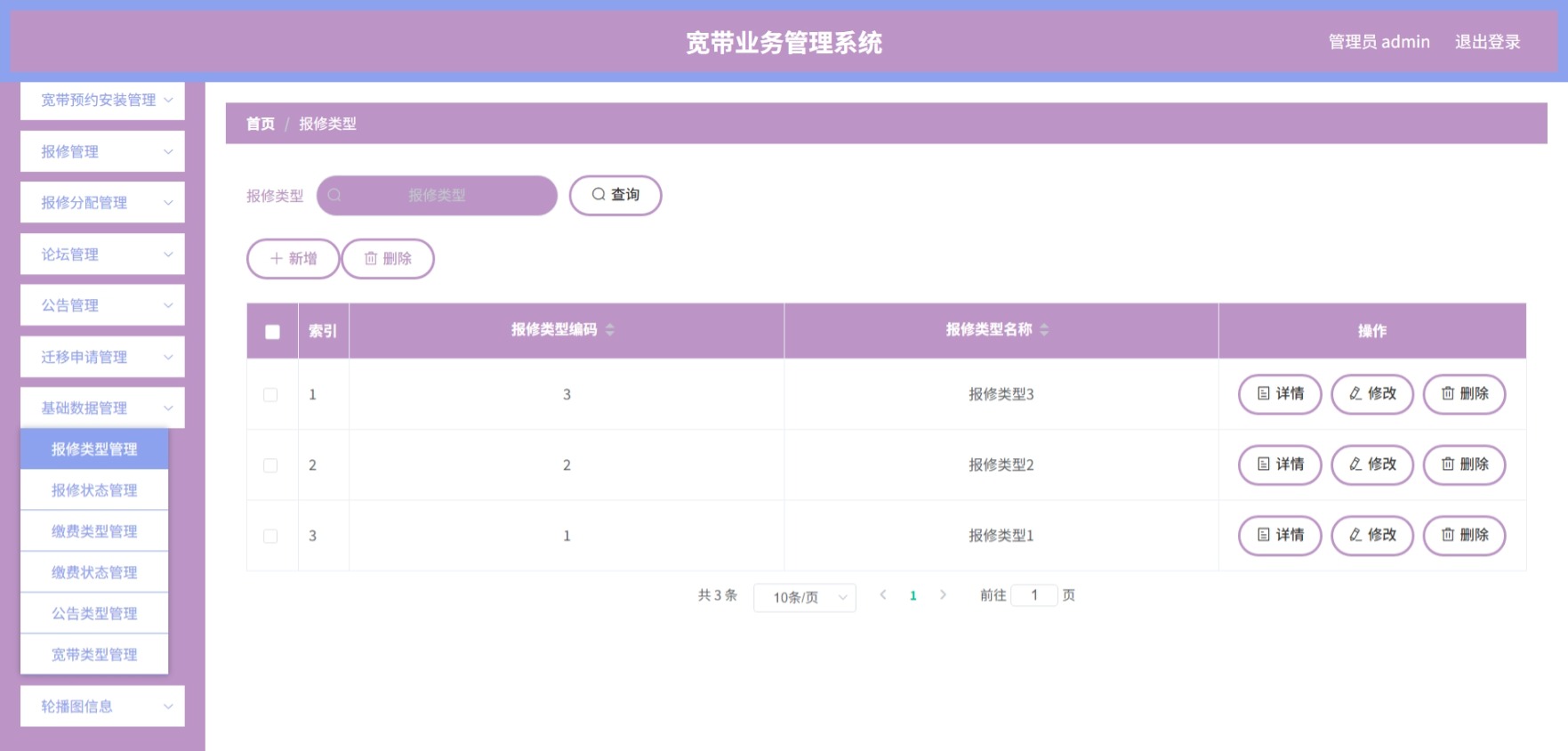Focus the 前往 page number input
The image size is (1568, 751).
1034,595
